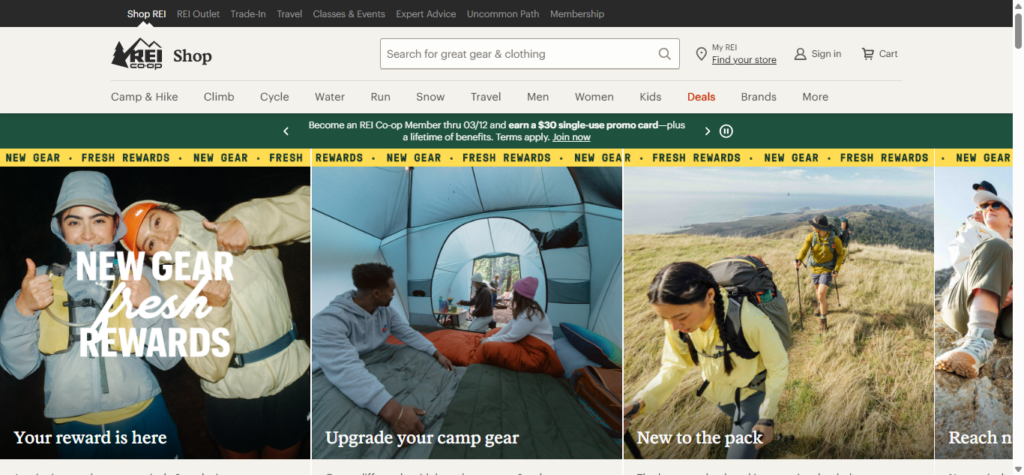Viewport: 1024px width, 475px height.
Task: Pause the promo banner carousel
Action: [x=726, y=131]
